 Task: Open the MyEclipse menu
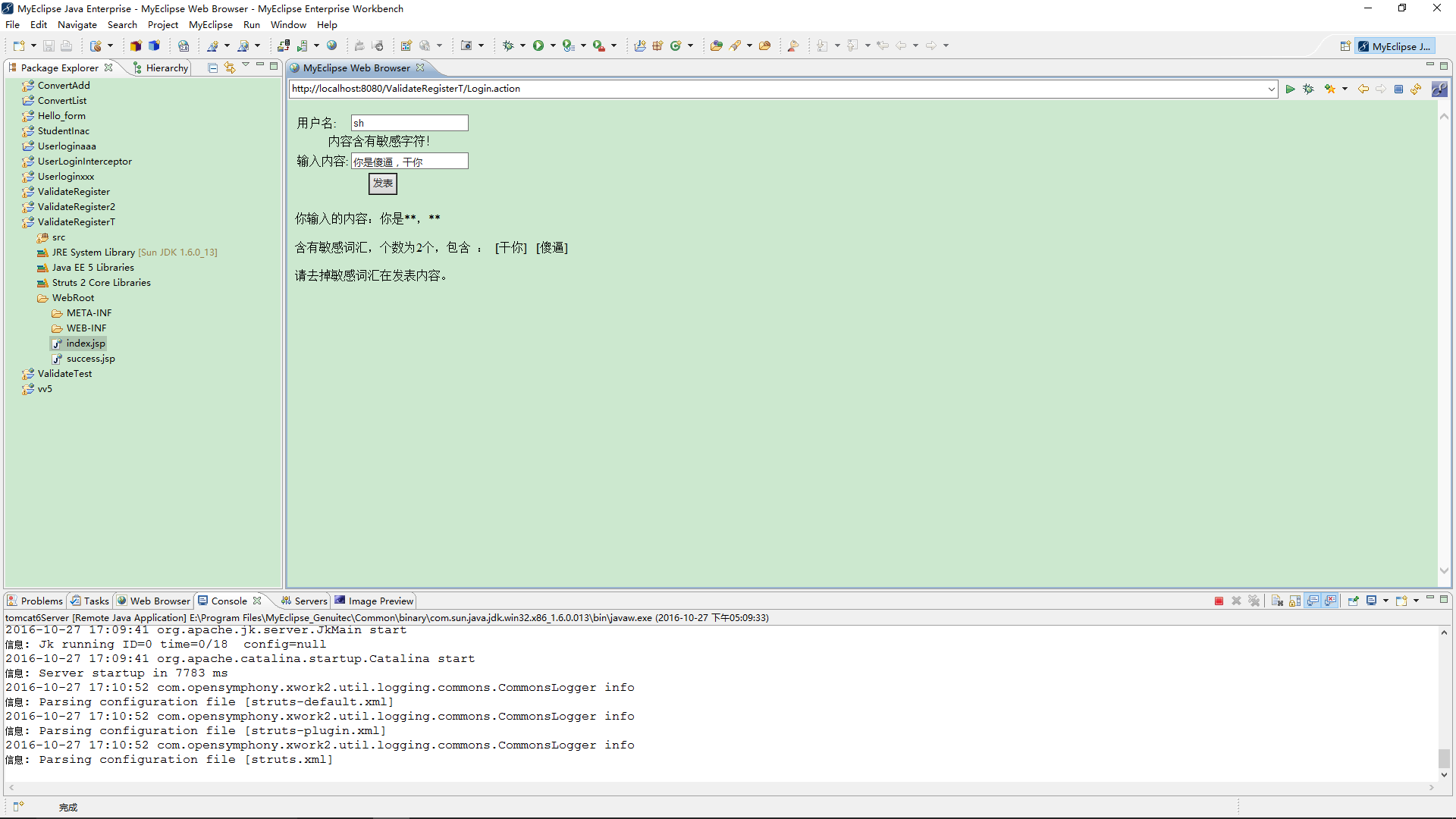pyautogui.click(x=211, y=25)
